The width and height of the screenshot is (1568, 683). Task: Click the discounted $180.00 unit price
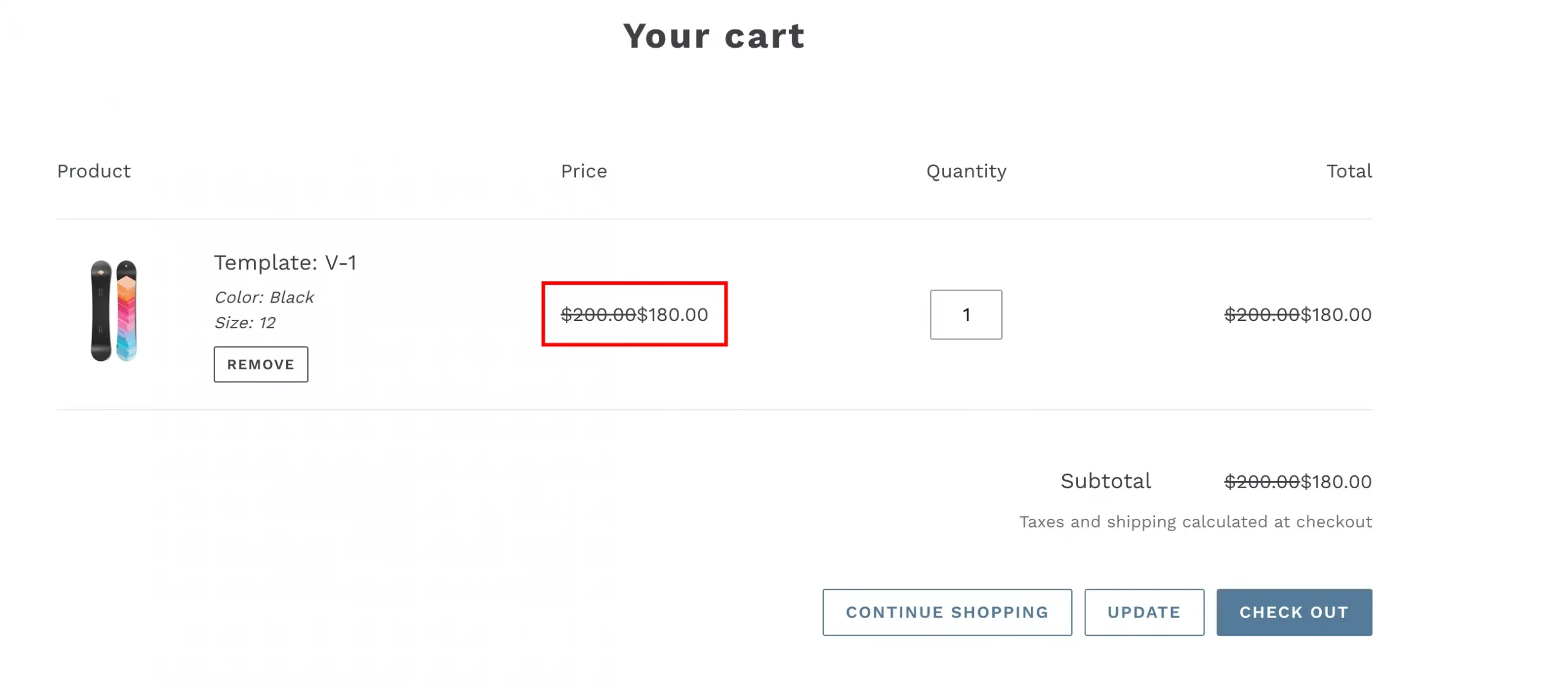[673, 315]
